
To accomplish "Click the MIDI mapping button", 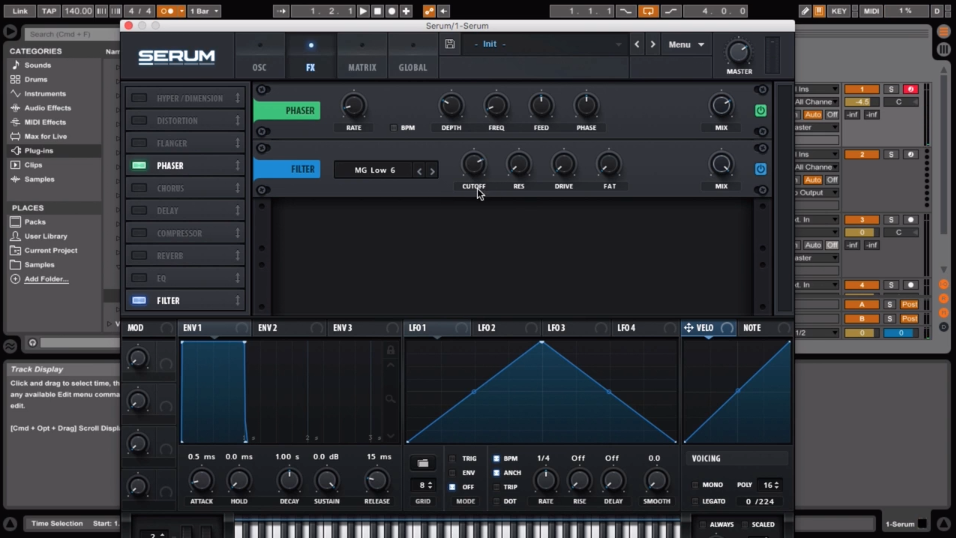I will coord(871,11).
